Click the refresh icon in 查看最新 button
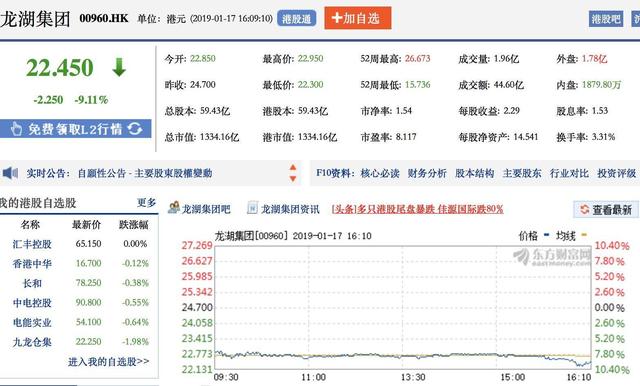The height and width of the screenshot is (386, 640). coord(584,210)
